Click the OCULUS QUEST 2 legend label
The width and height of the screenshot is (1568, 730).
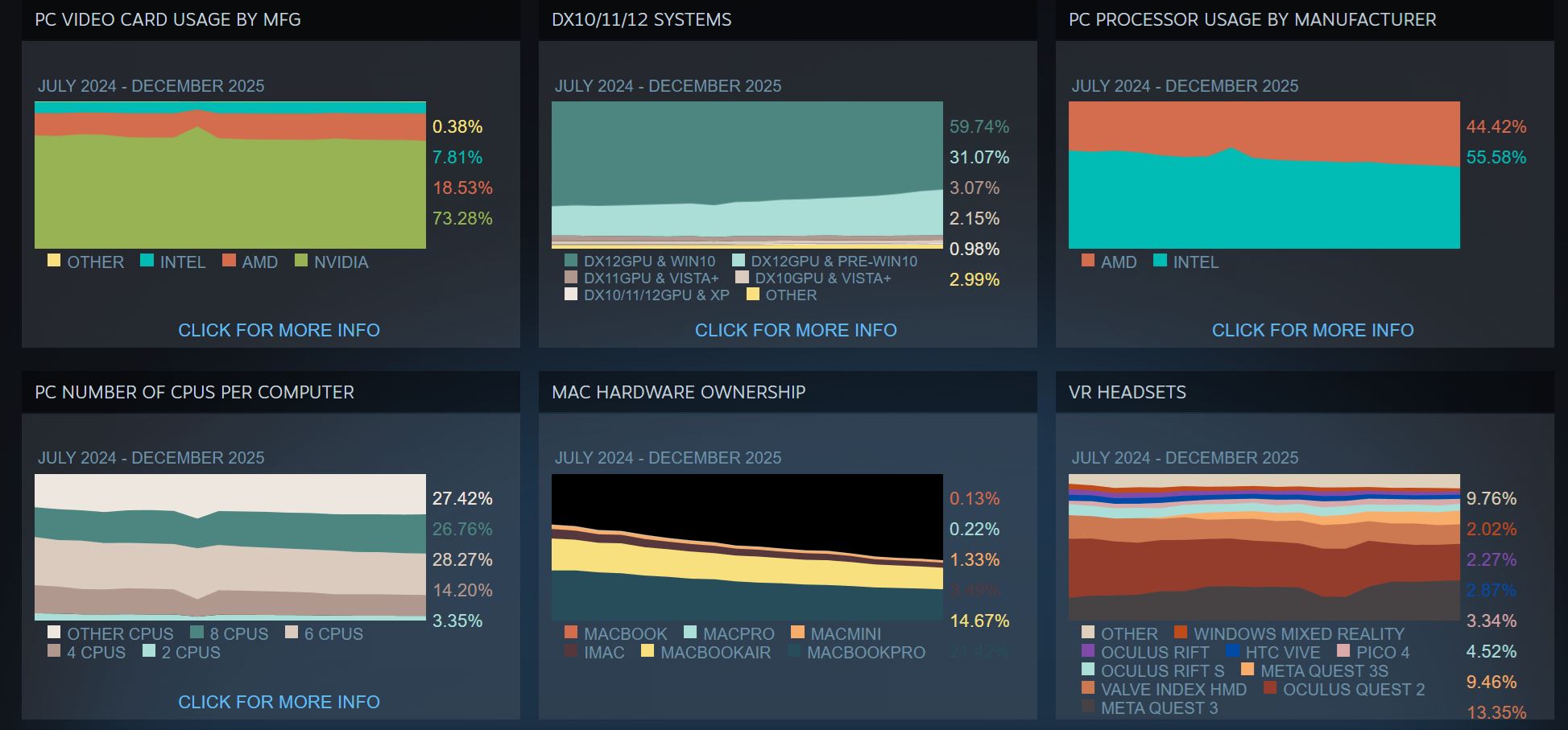coord(1354,689)
